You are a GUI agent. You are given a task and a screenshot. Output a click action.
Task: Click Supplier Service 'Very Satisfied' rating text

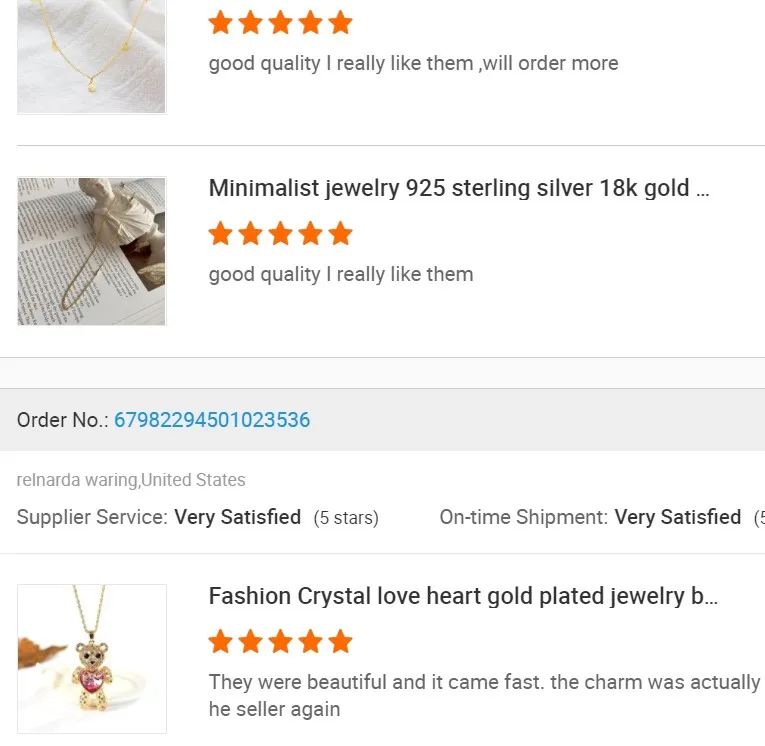click(x=237, y=517)
